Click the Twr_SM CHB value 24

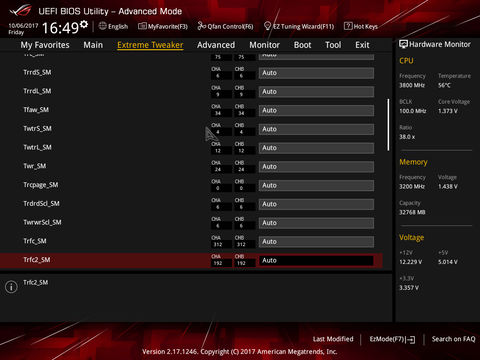coord(241,170)
